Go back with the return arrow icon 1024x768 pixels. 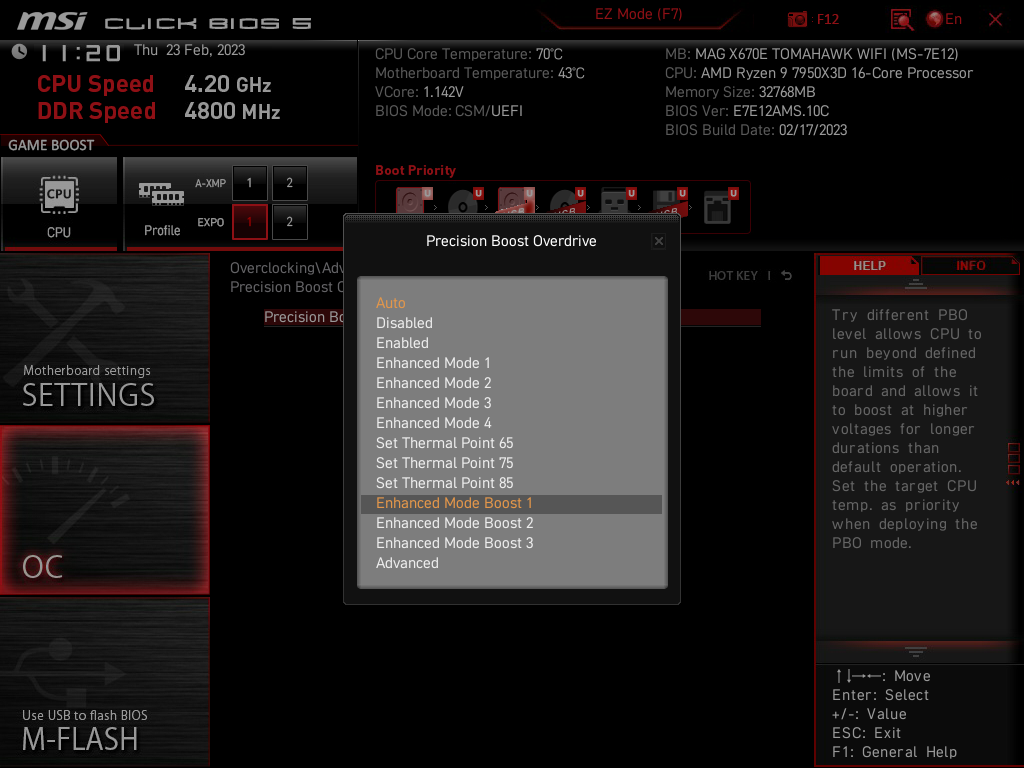pyautogui.click(x=786, y=276)
